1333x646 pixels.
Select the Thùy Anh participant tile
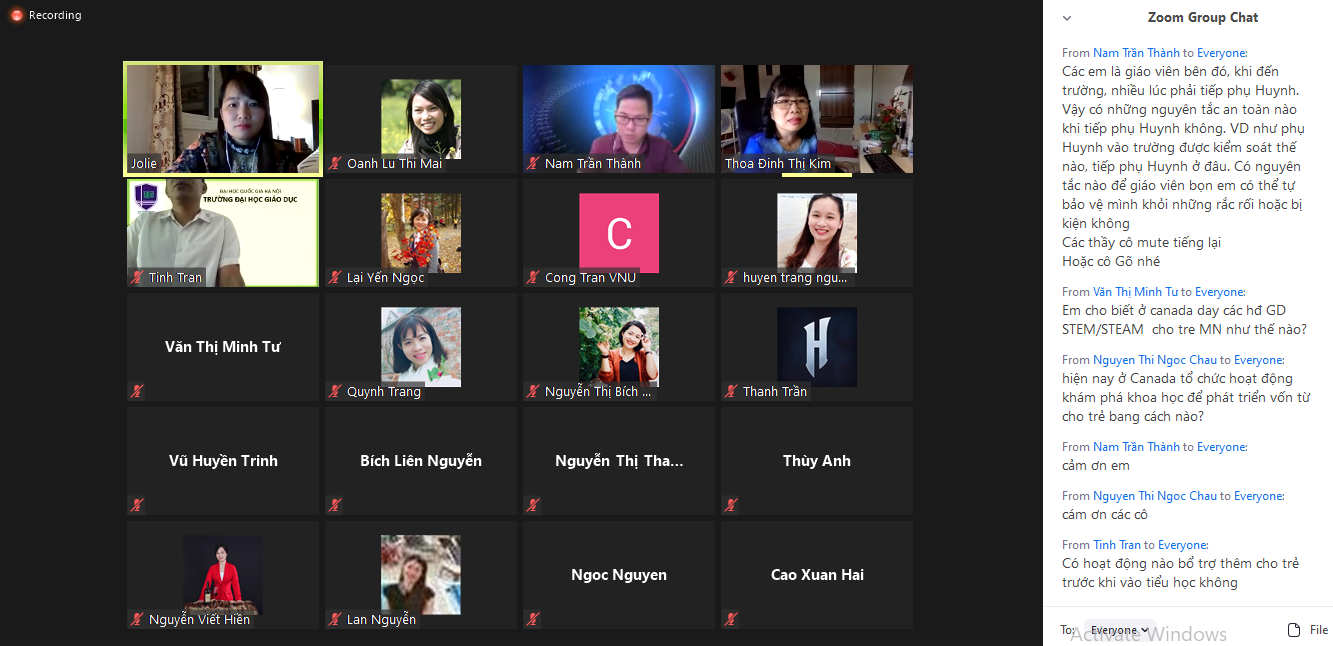[816, 461]
